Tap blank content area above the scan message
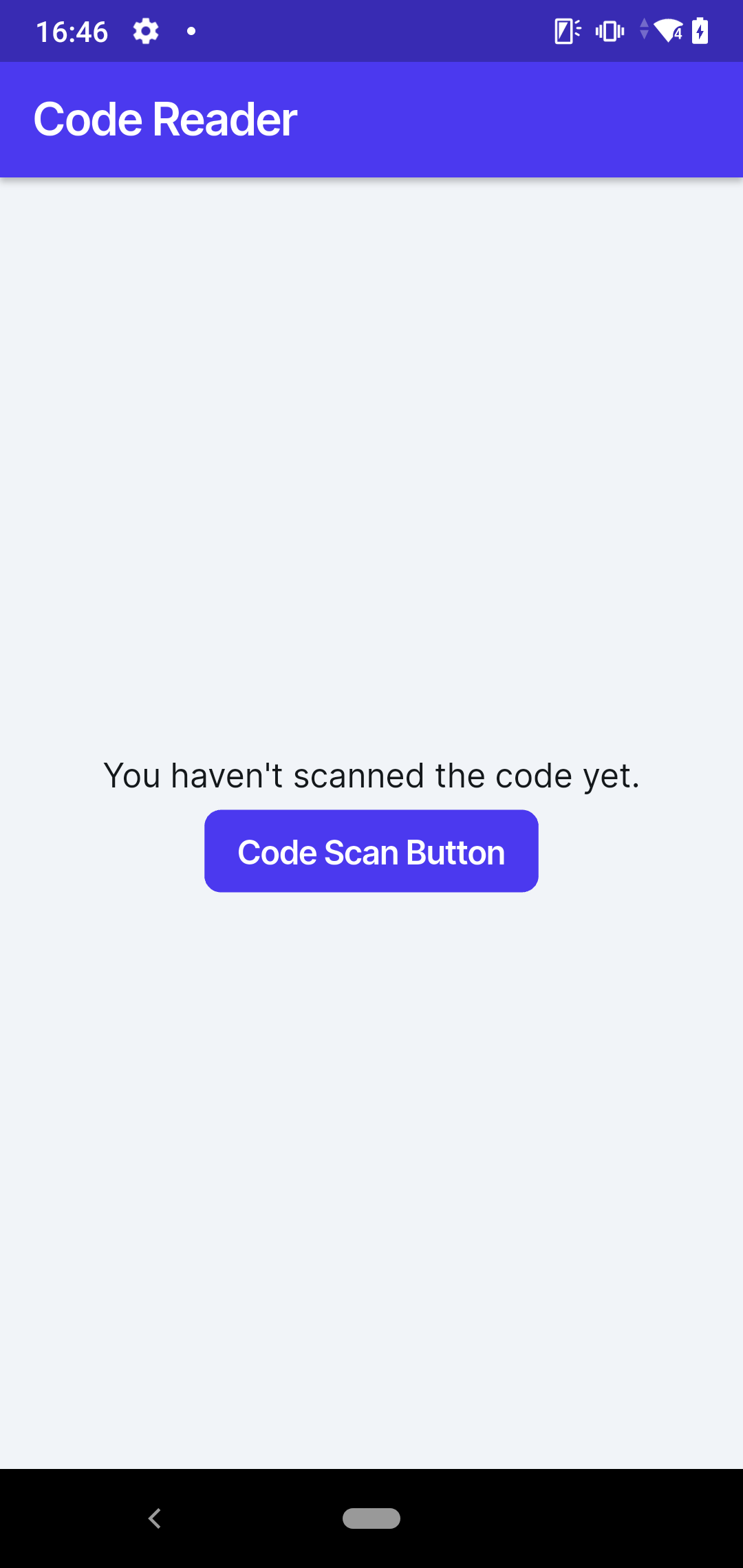 [x=371, y=447]
